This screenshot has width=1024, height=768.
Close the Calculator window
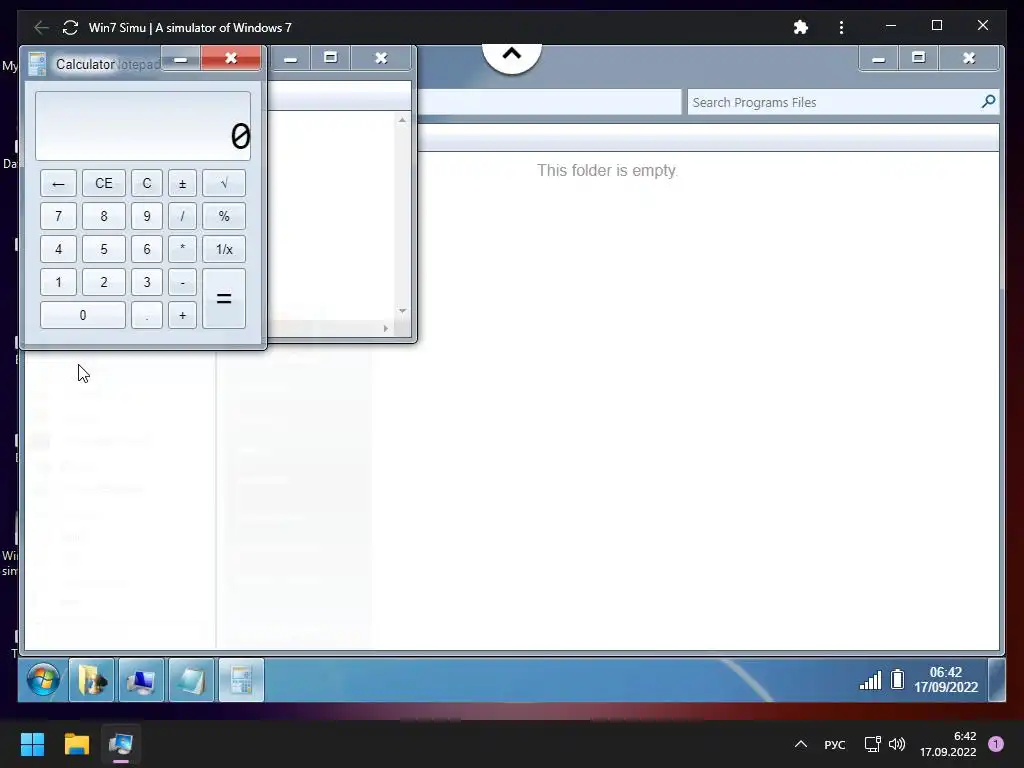(x=231, y=58)
